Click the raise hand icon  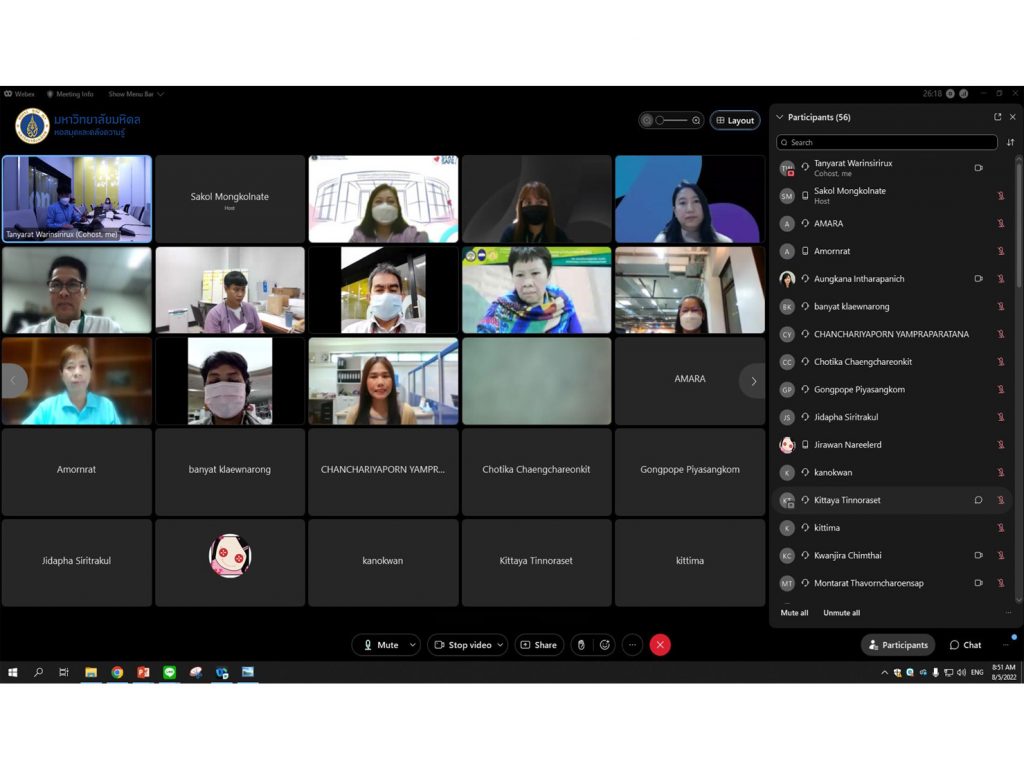tap(581, 645)
